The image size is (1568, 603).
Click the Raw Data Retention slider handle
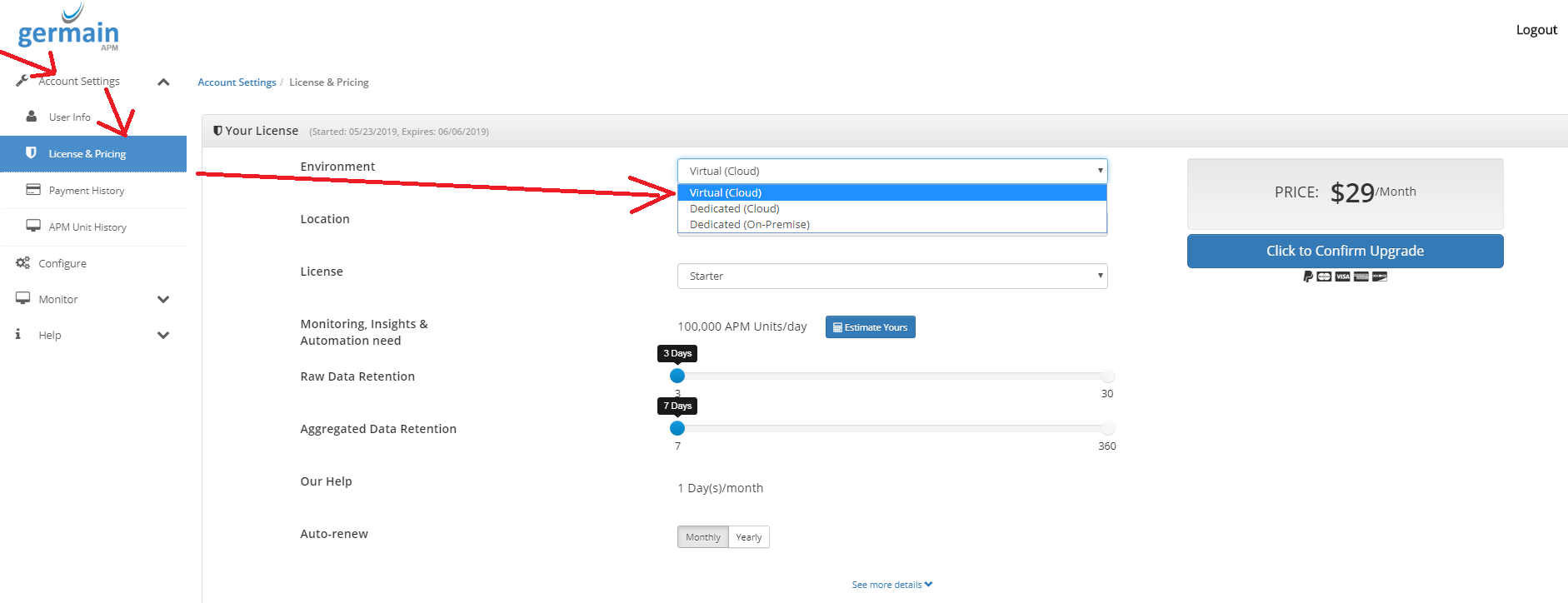point(677,376)
